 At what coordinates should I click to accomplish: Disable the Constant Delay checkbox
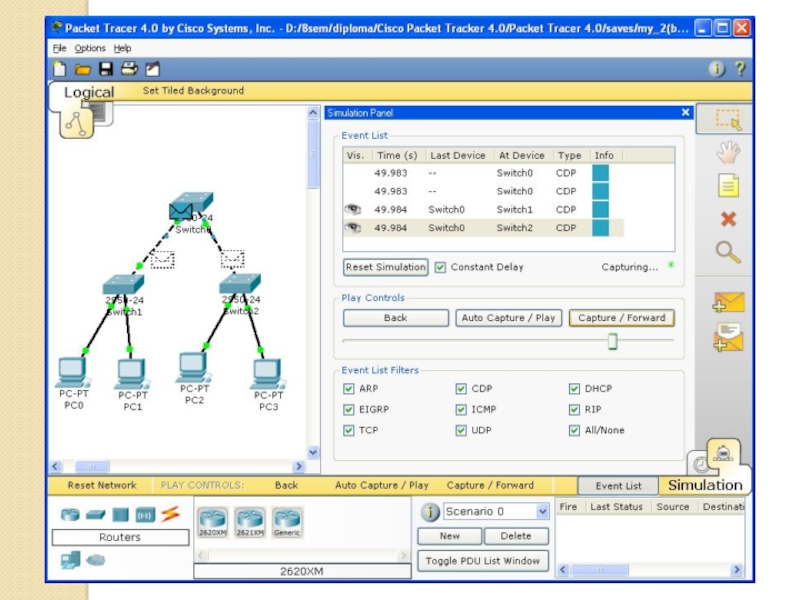[440, 267]
